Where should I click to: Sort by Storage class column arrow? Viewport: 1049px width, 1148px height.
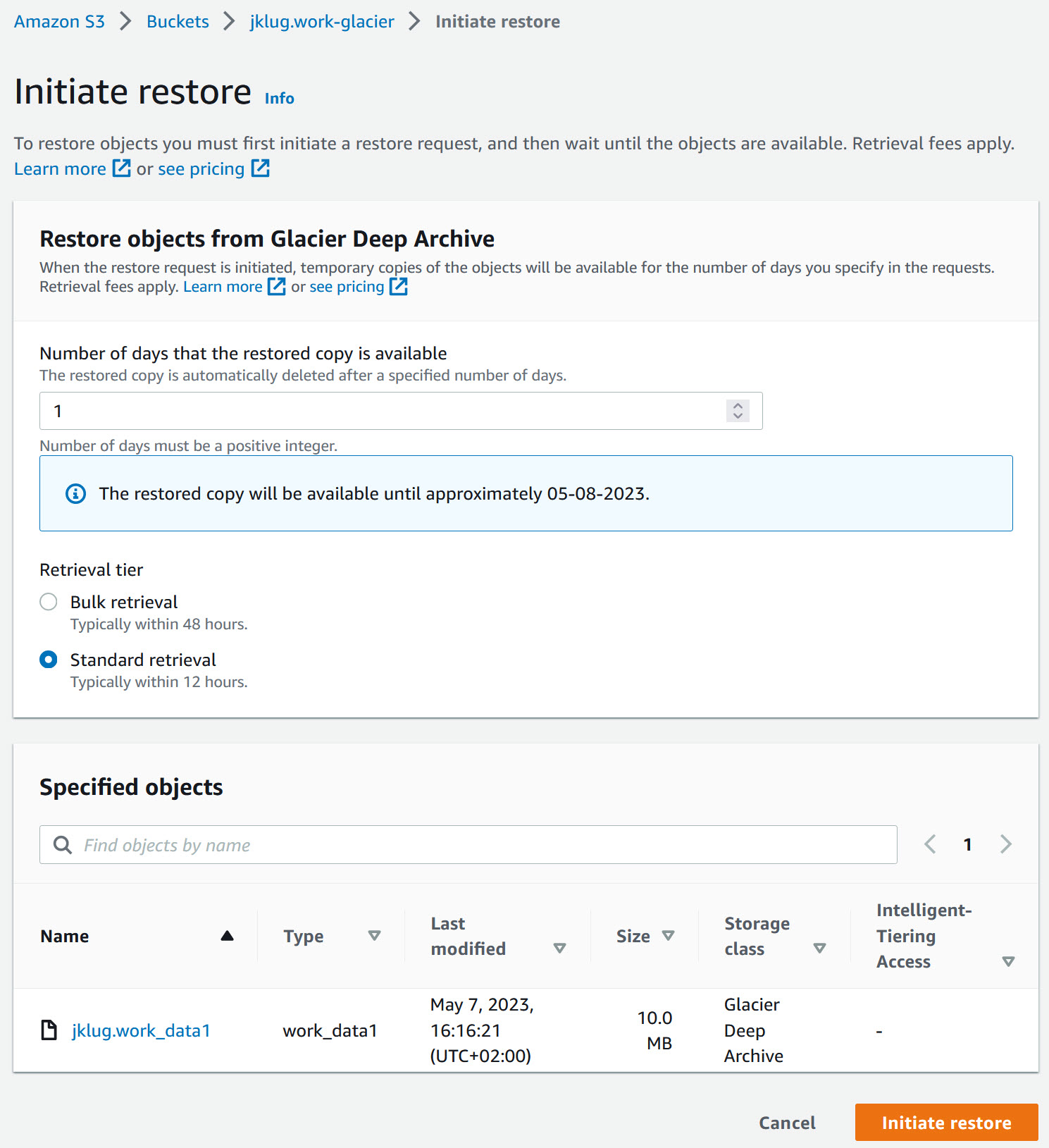[x=819, y=949]
